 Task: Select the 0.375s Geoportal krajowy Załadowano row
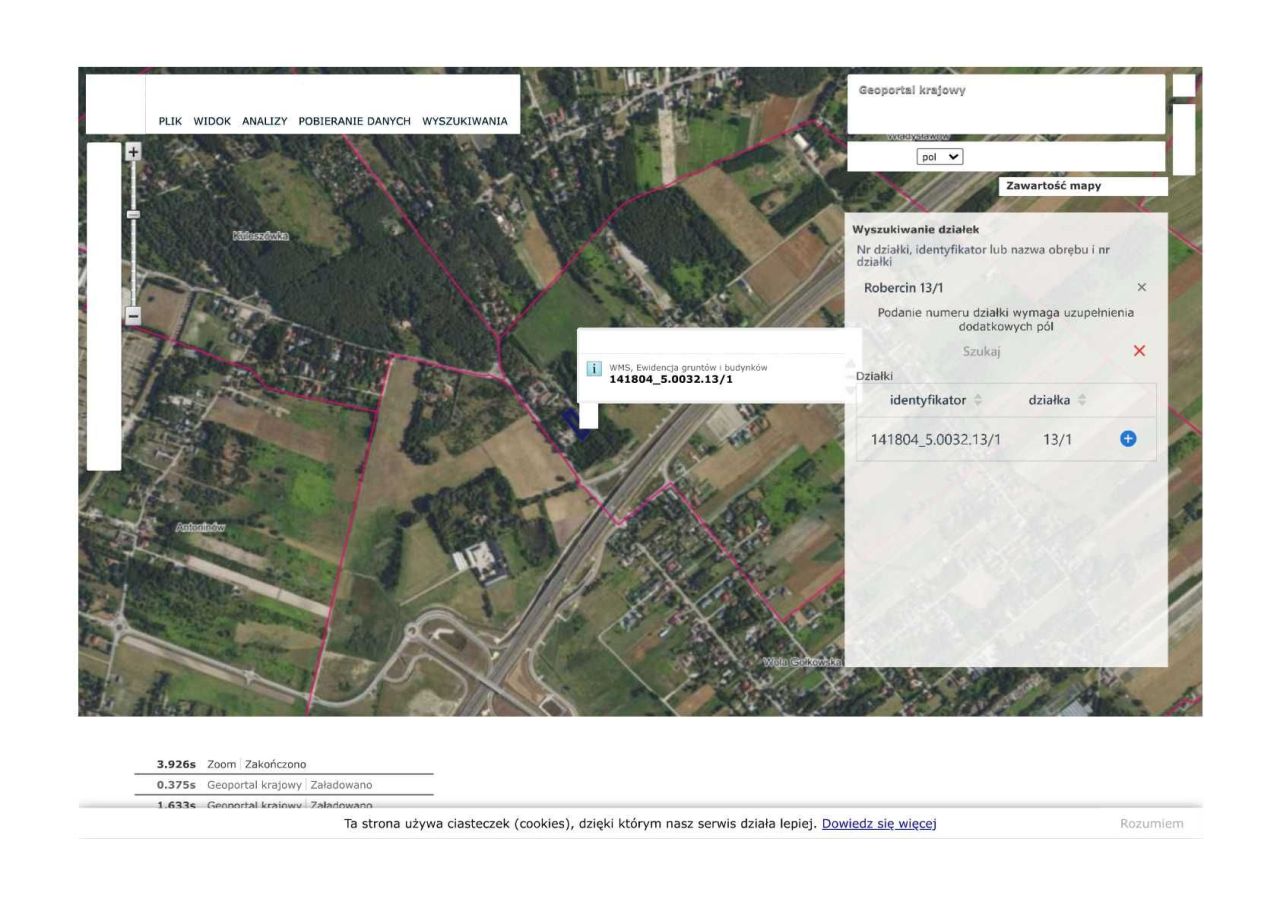[286, 785]
